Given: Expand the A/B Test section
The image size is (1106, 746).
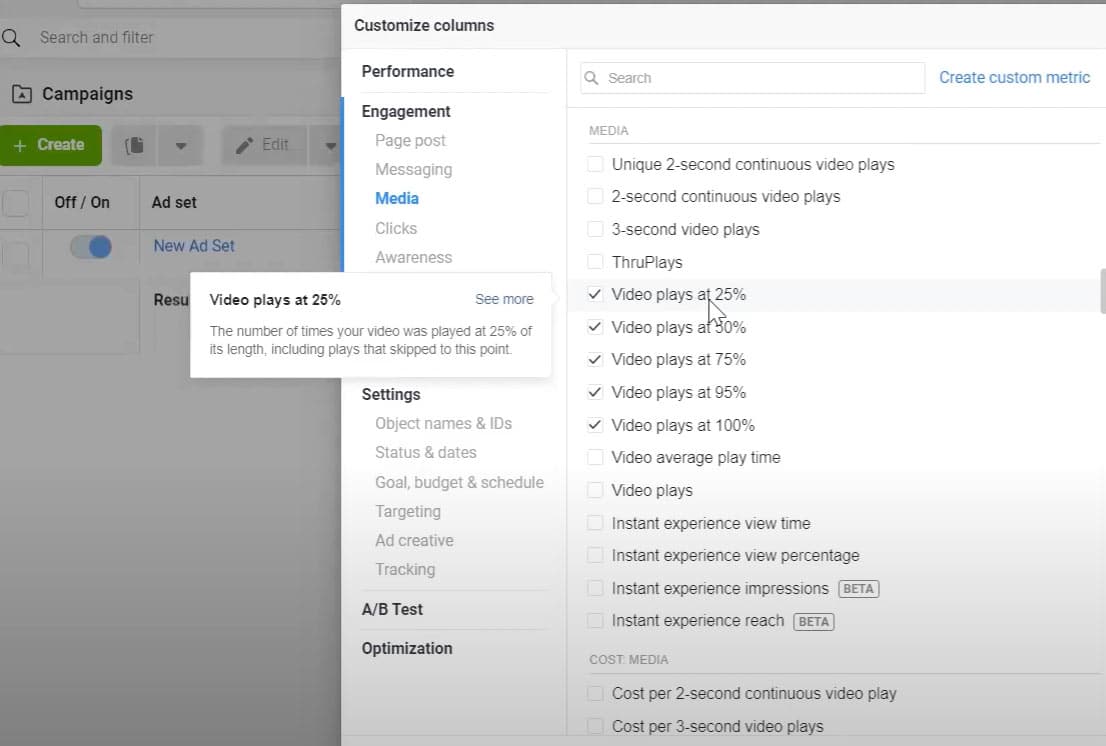Looking at the screenshot, I should click(x=392, y=609).
